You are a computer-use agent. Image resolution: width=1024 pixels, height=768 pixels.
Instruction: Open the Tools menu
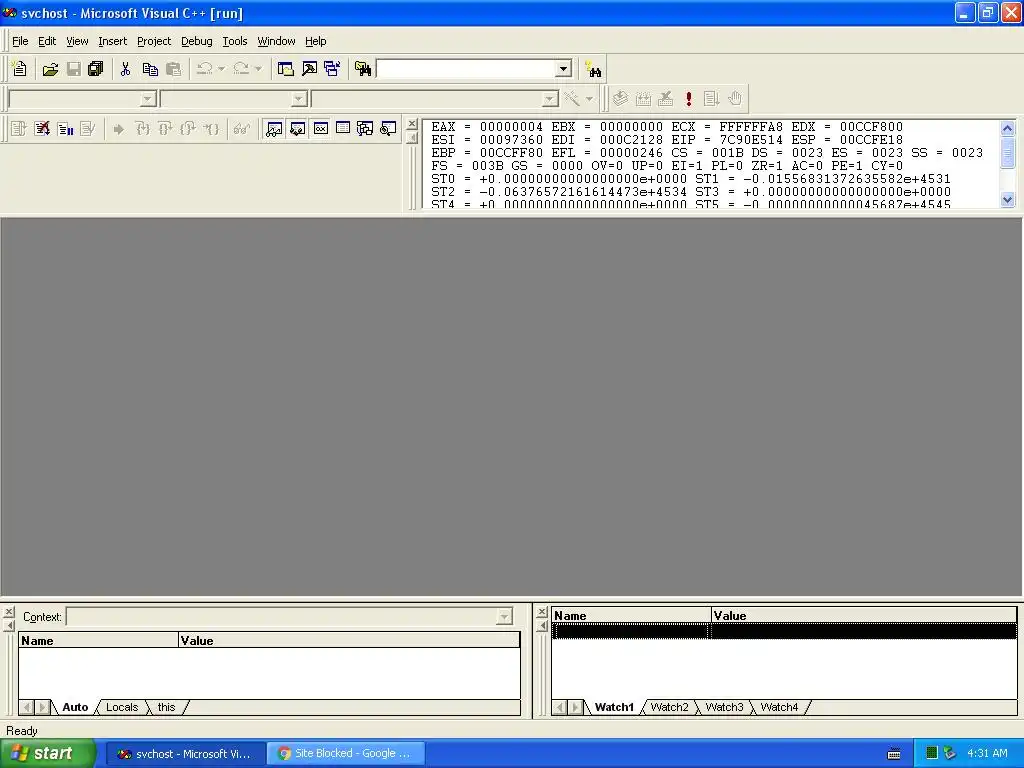pos(234,41)
